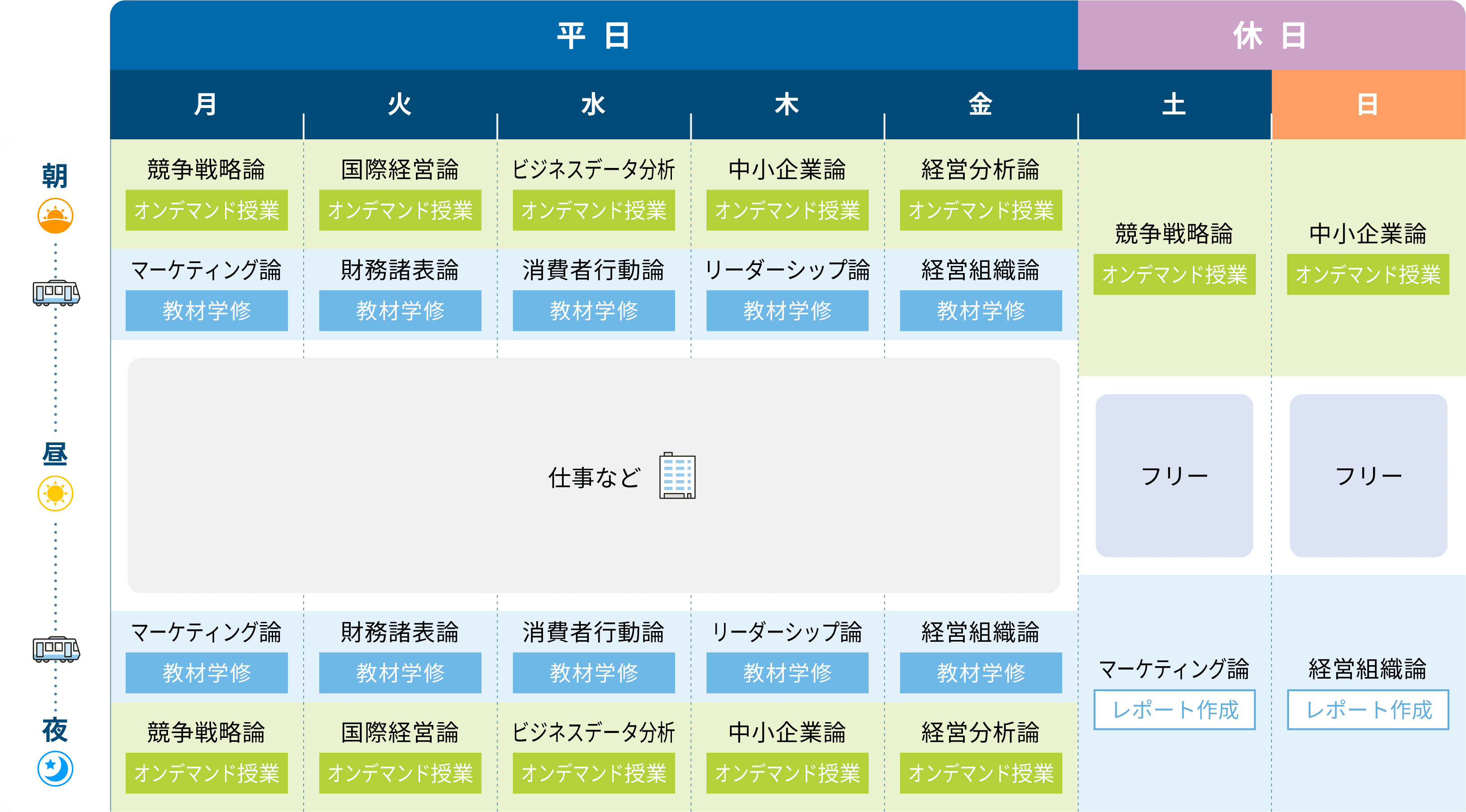This screenshot has width=1466, height=812.
Task: Click Sunday's 中小企業論 course title
Action: (x=1368, y=234)
